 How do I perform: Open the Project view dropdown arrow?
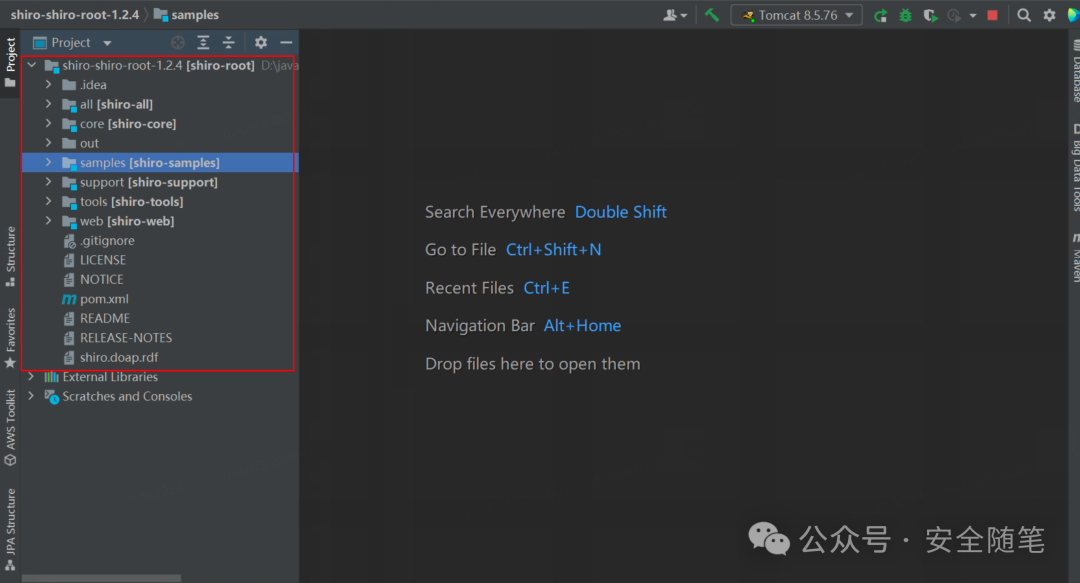click(x=107, y=43)
